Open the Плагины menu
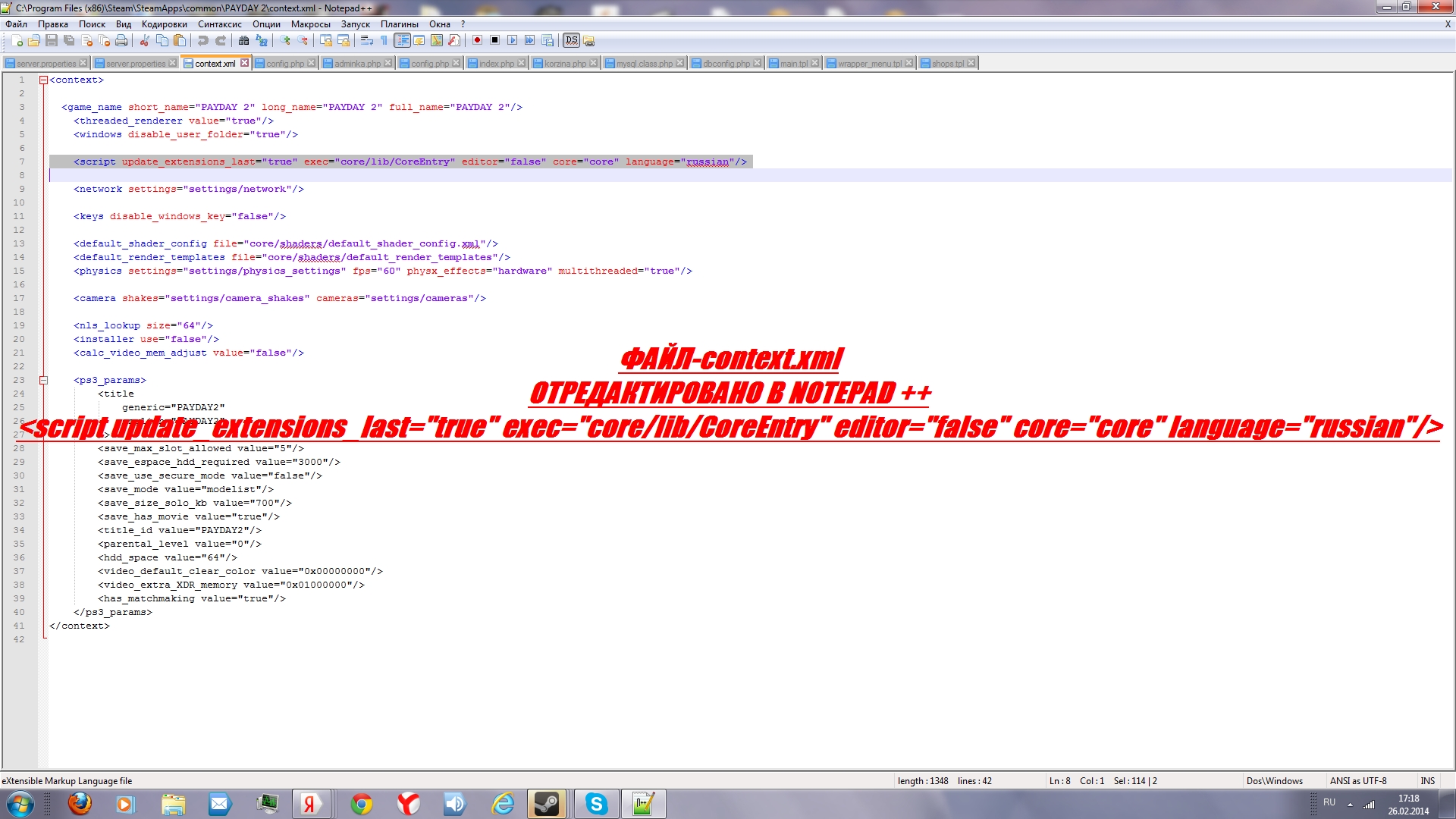The height and width of the screenshot is (819, 1456). pos(399,24)
